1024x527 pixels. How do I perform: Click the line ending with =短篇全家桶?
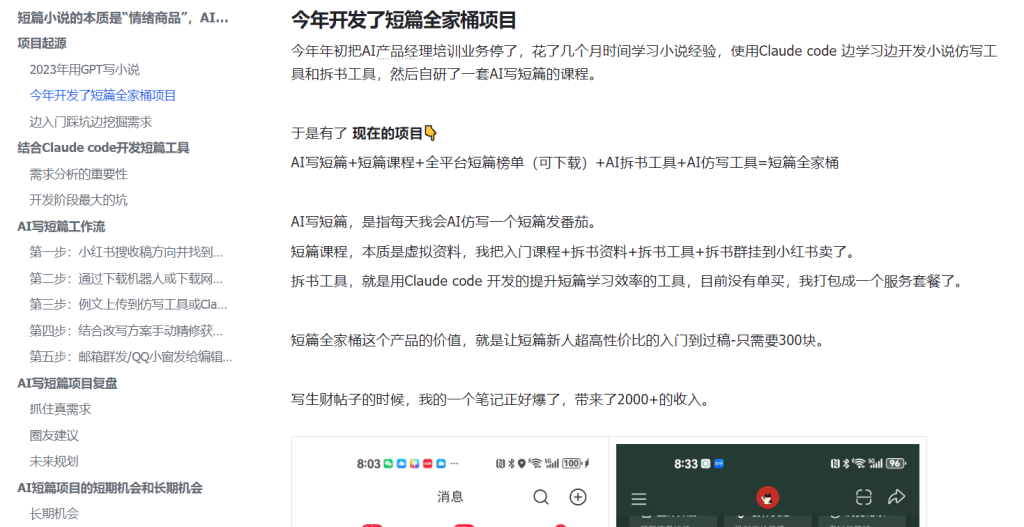[x=565, y=163]
